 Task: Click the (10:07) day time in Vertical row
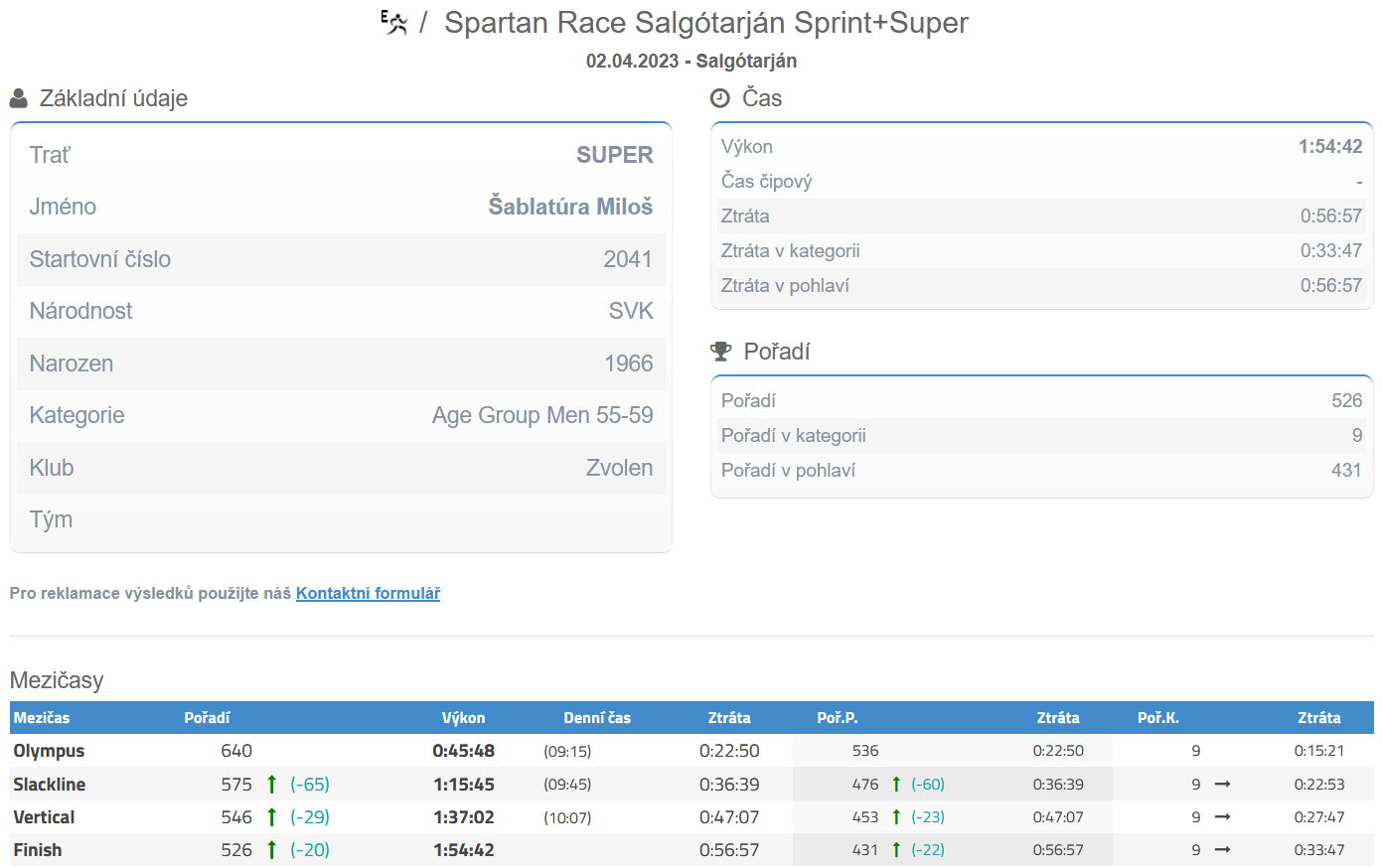coord(567,817)
